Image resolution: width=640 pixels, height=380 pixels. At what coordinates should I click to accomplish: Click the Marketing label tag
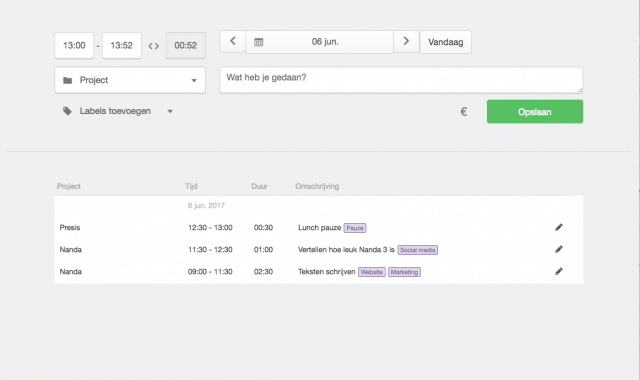404,272
